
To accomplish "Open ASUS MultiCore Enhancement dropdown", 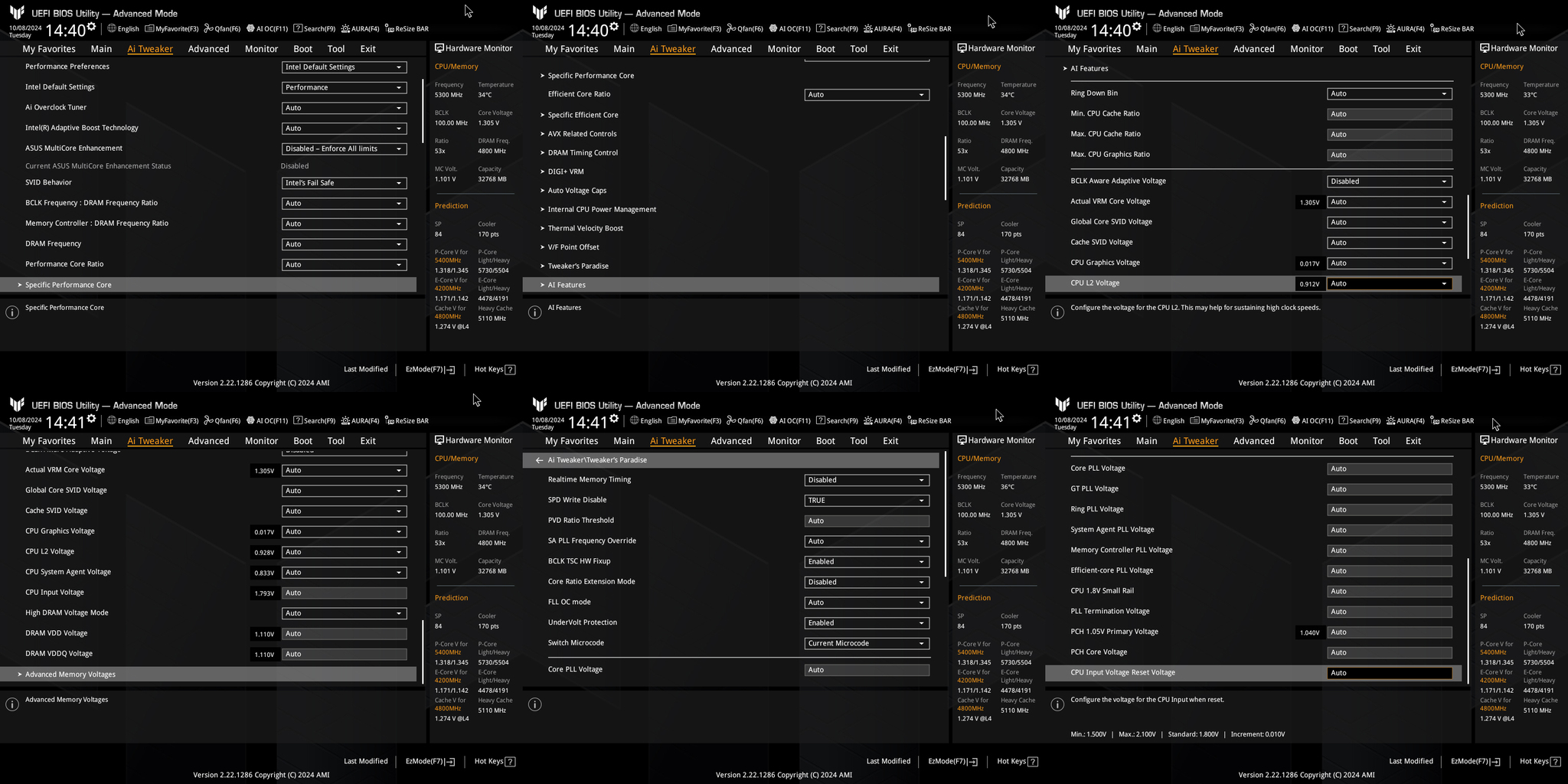I will pyautogui.click(x=344, y=149).
